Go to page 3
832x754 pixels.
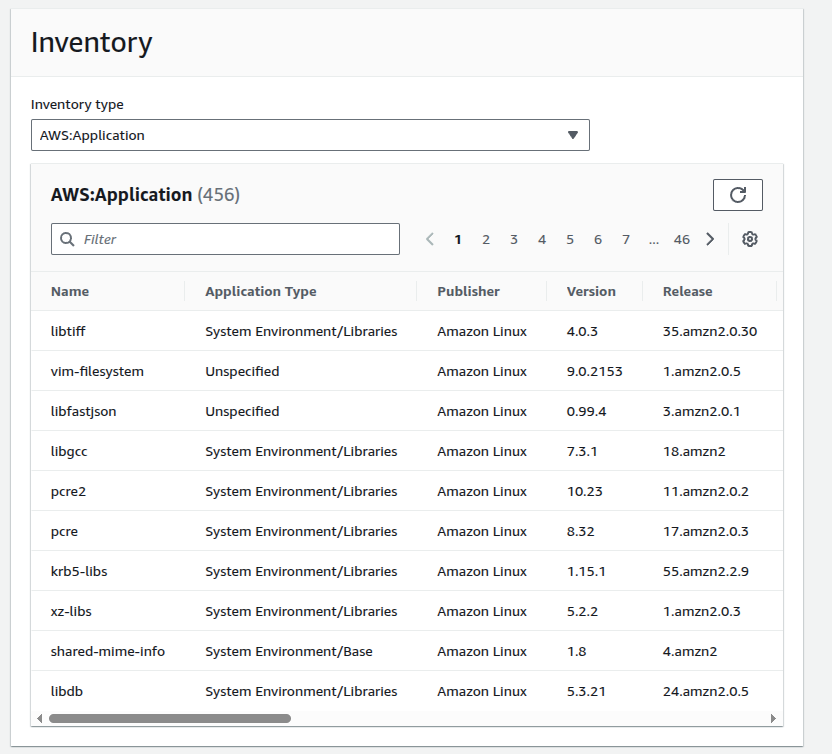click(x=514, y=240)
